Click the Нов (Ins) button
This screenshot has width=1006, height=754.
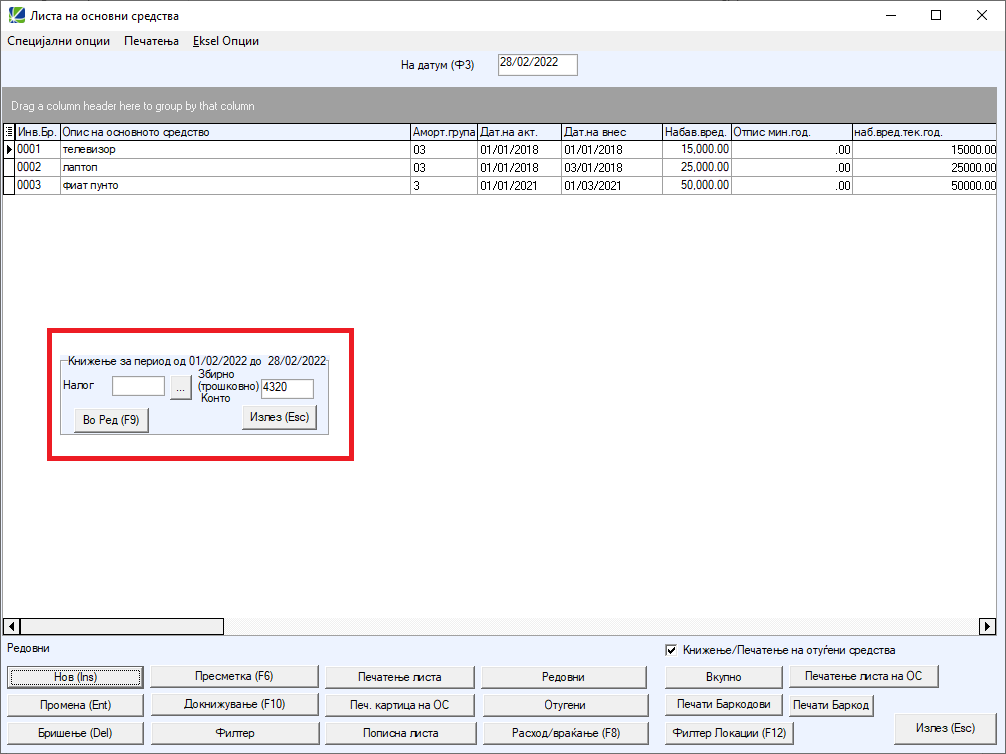(76, 677)
